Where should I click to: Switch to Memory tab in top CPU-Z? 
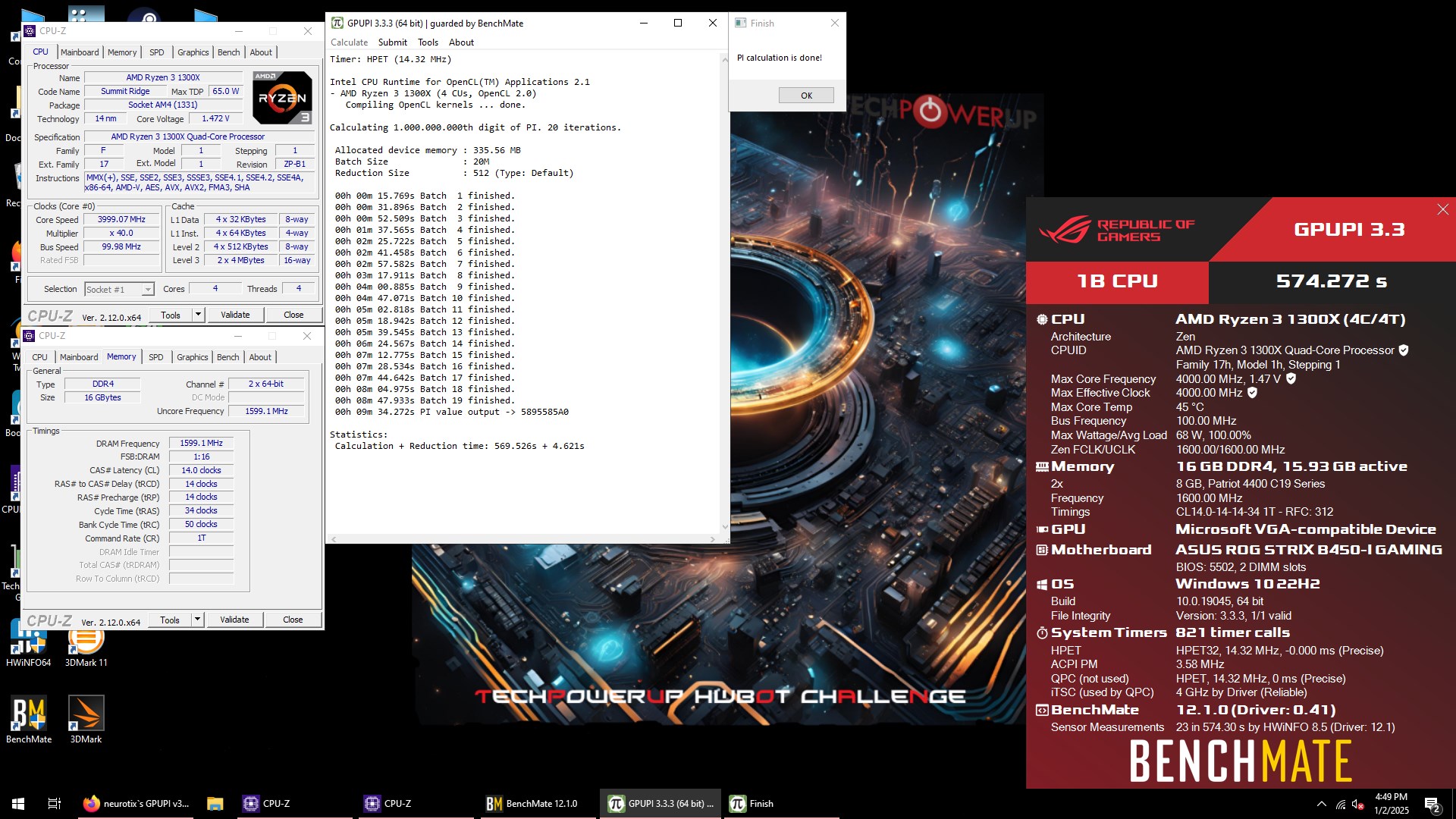(x=122, y=52)
